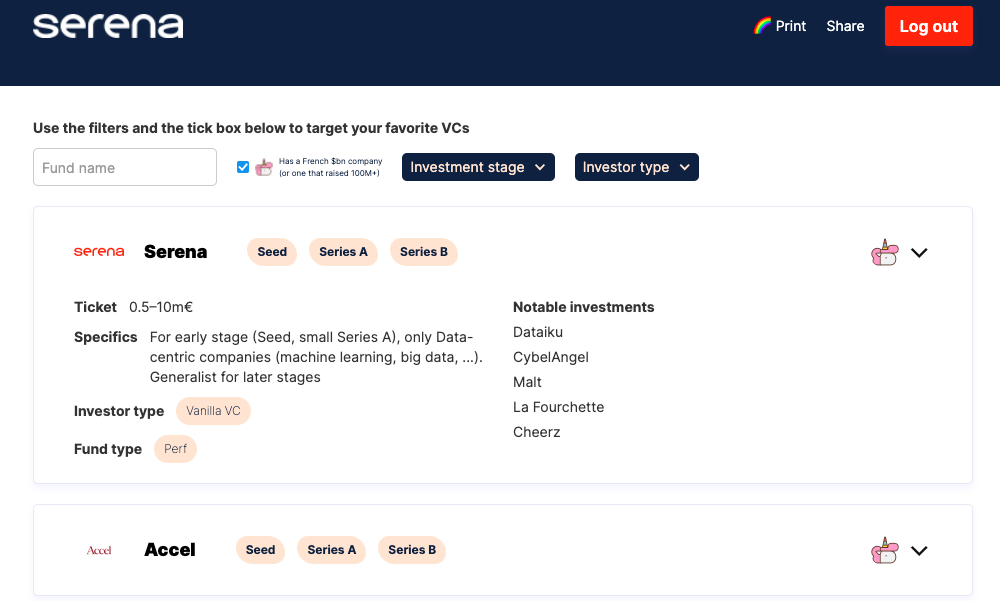The width and height of the screenshot is (1000, 601).
Task: Click the unicorn icon on Accel card
Action: [x=885, y=551]
